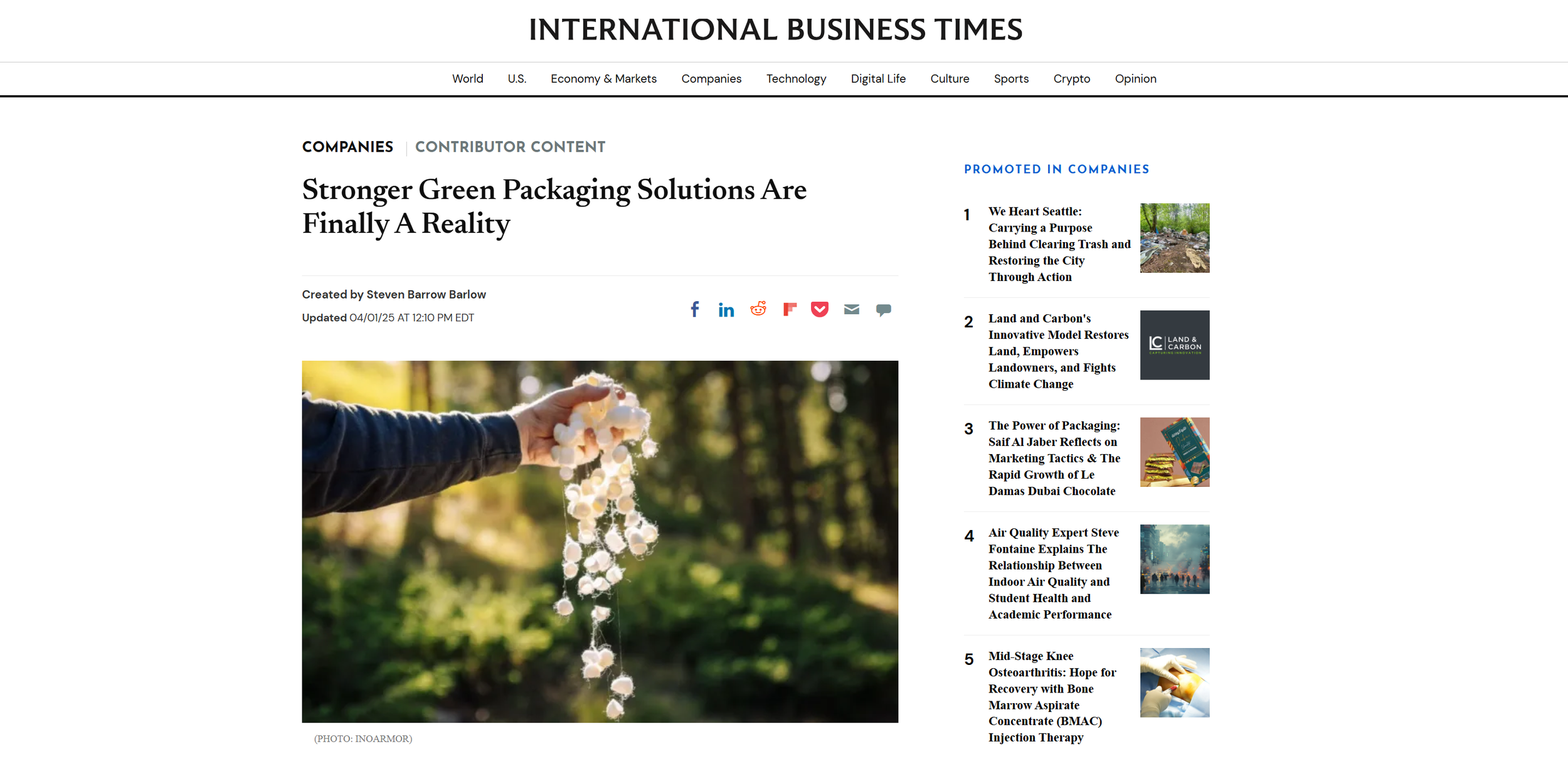Click knee injection therapy thumbnail
This screenshot has height=776, width=1568.
1174,683
